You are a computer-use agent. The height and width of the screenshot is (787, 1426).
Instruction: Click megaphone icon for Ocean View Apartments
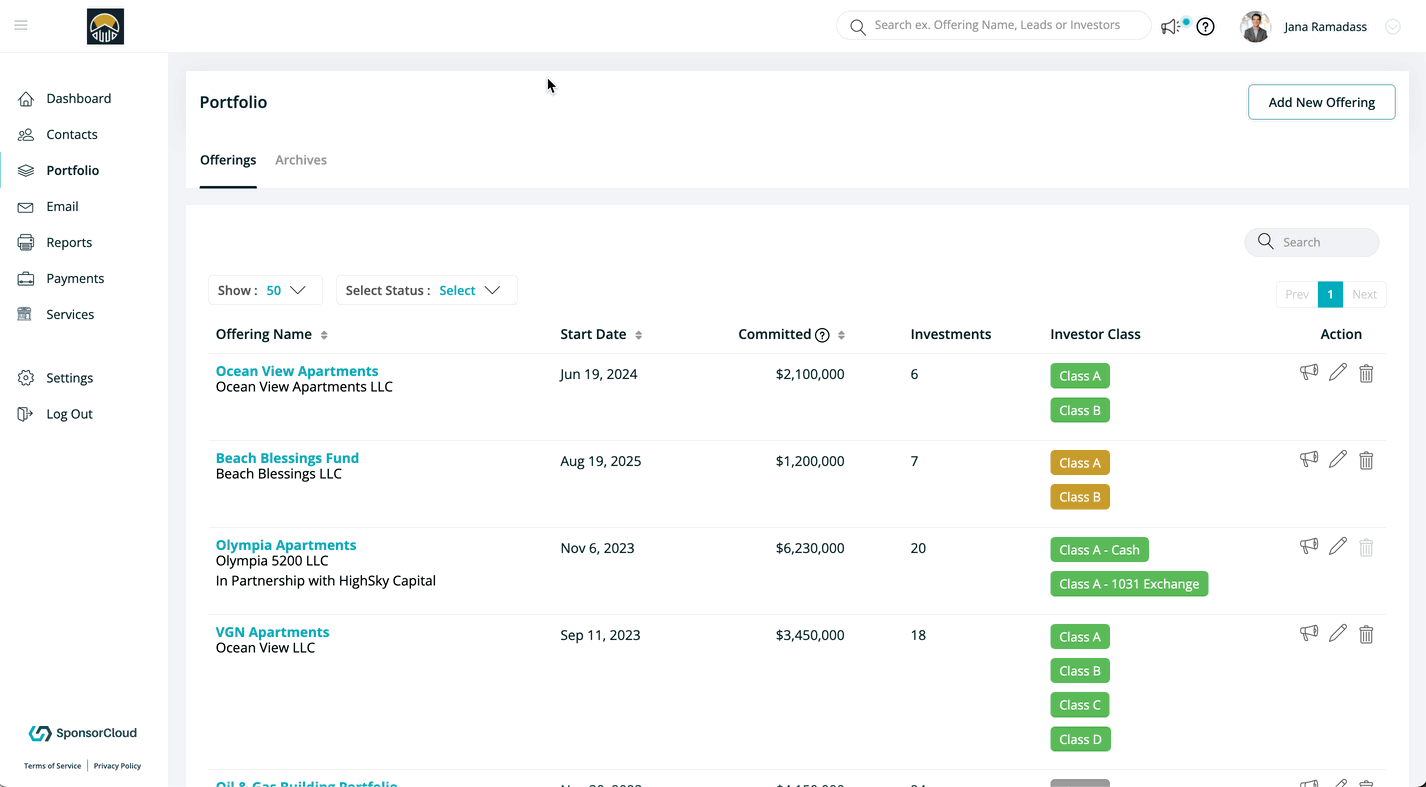tap(1308, 373)
